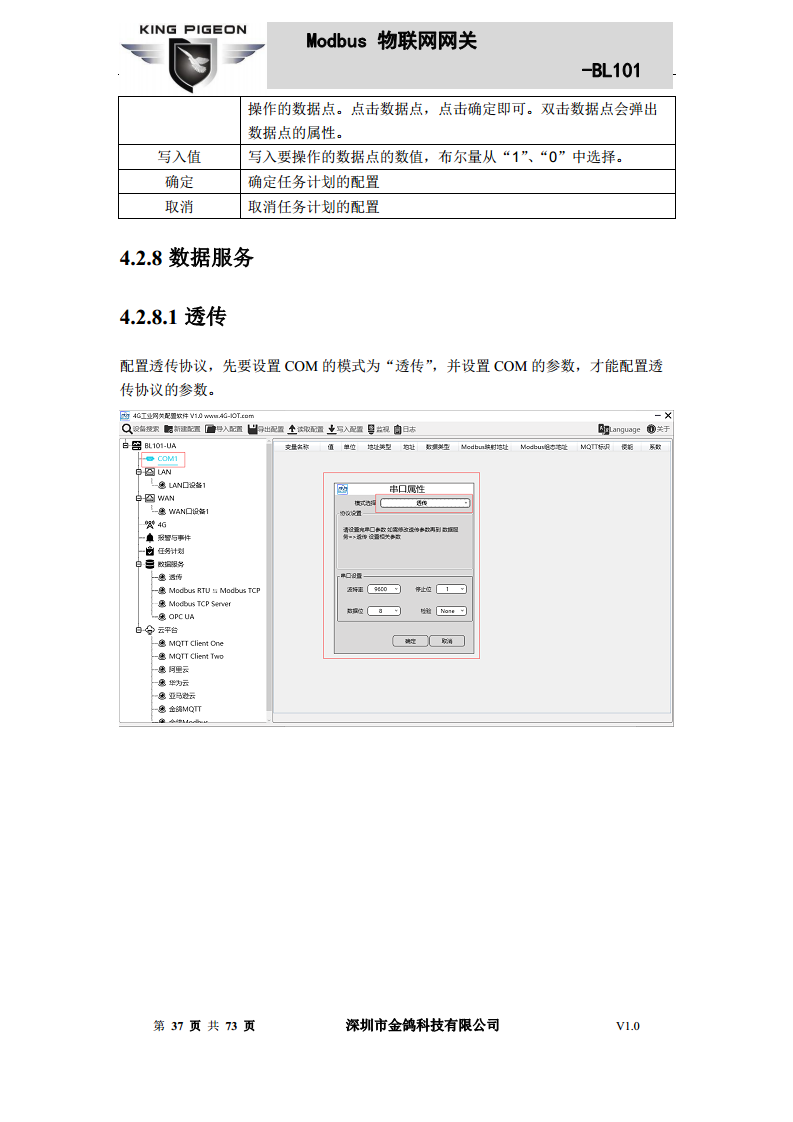The image size is (793, 1122).
Task: Open the 校验 dropdown showing None
Action: pyautogui.click(x=452, y=611)
